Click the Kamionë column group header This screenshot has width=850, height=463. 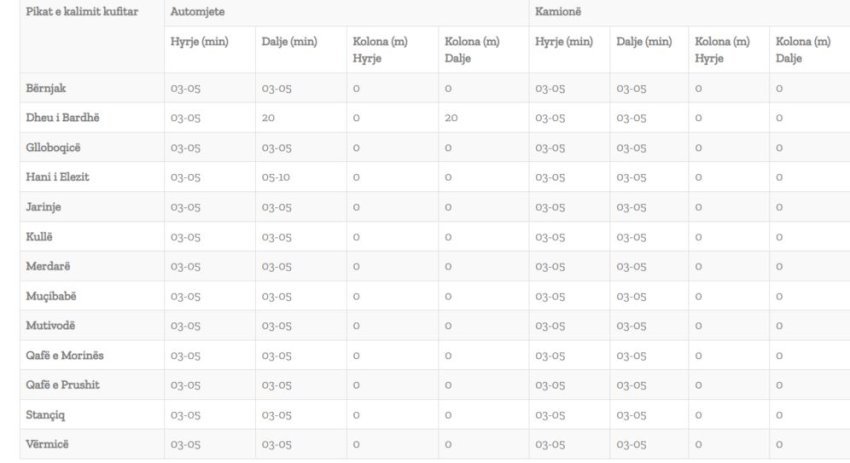point(558,12)
